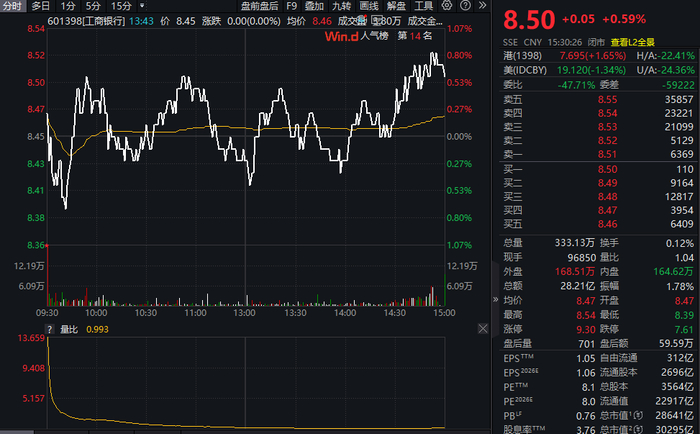700x434 pixels.
Task: Click the 总额 28.21亿 value
Action: [578, 286]
